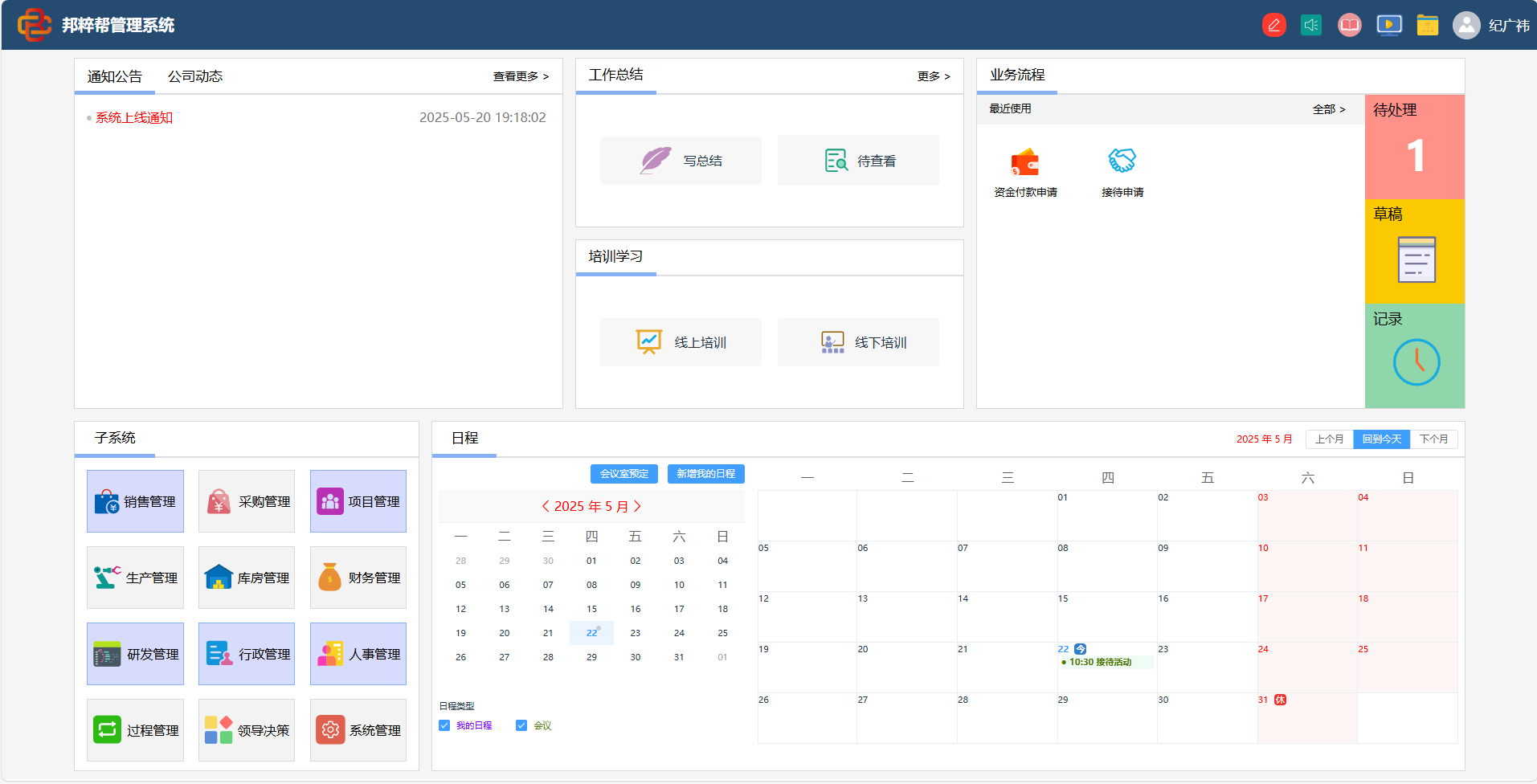Switch to the 公司动态 tab
This screenshot has width=1537, height=784.
click(195, 76)
